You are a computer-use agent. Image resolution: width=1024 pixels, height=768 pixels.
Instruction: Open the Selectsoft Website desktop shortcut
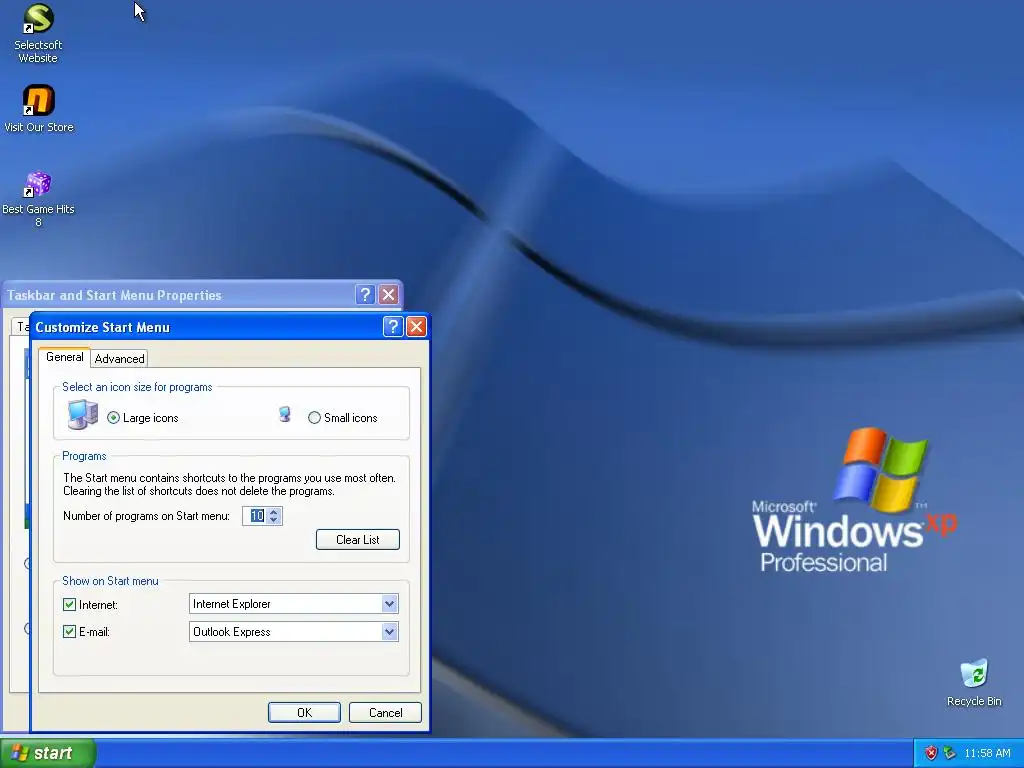tap(38, 33)
